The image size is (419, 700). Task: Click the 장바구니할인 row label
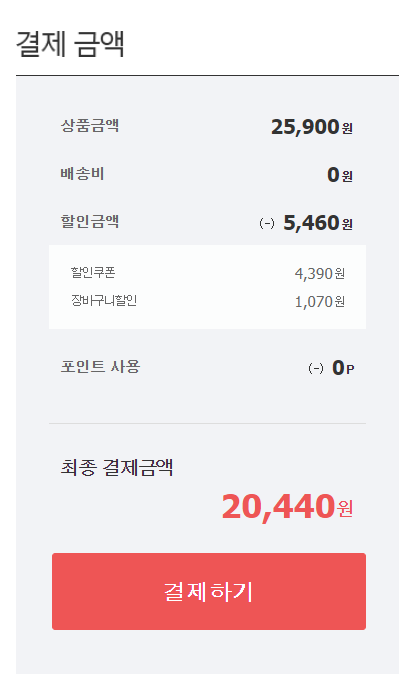104,300
